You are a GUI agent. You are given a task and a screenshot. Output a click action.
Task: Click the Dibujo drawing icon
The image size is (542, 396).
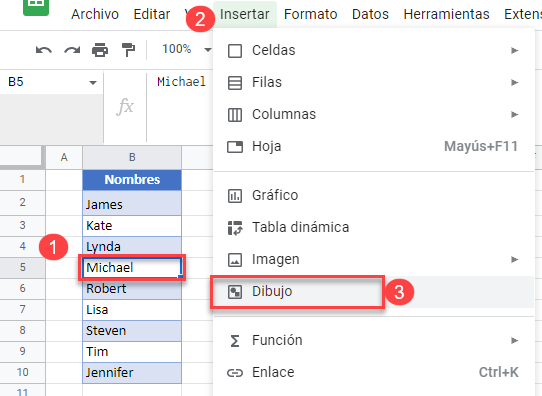(235, 292)
